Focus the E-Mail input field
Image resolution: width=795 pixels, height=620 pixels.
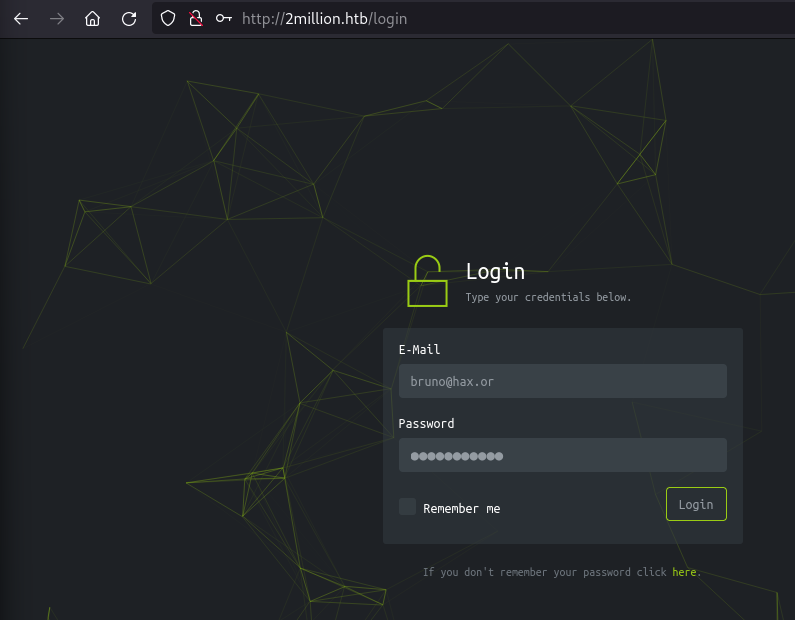coord(562,381)
